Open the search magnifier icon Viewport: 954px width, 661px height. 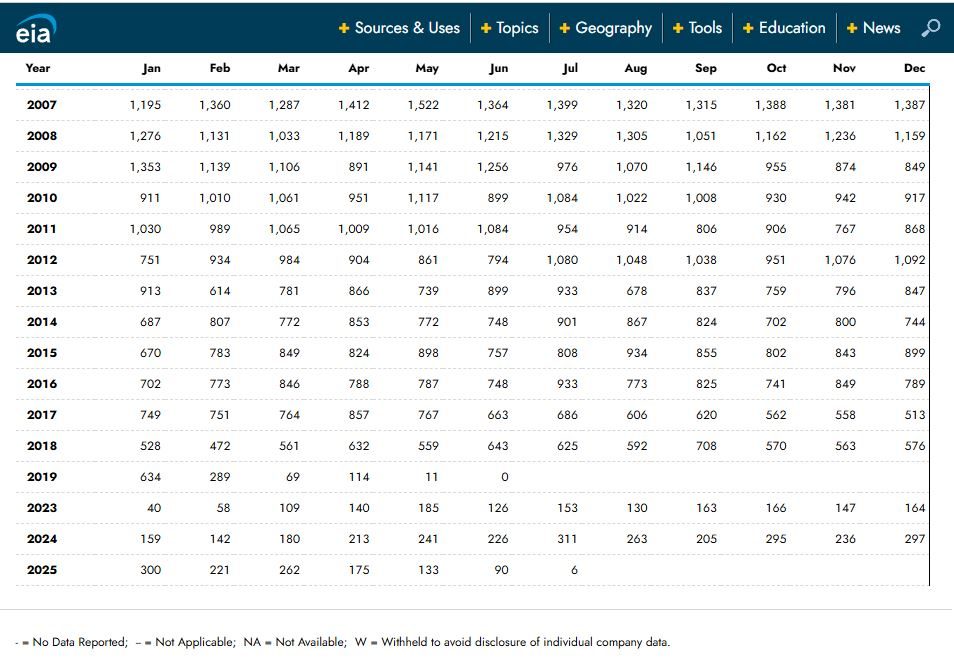coord(930,28)
